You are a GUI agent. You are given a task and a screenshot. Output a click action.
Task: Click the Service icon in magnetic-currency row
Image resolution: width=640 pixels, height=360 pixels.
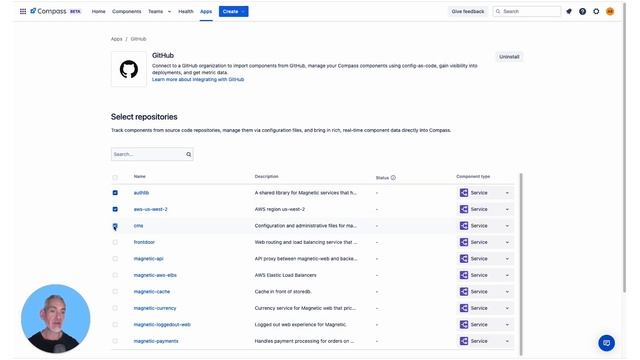464,308
